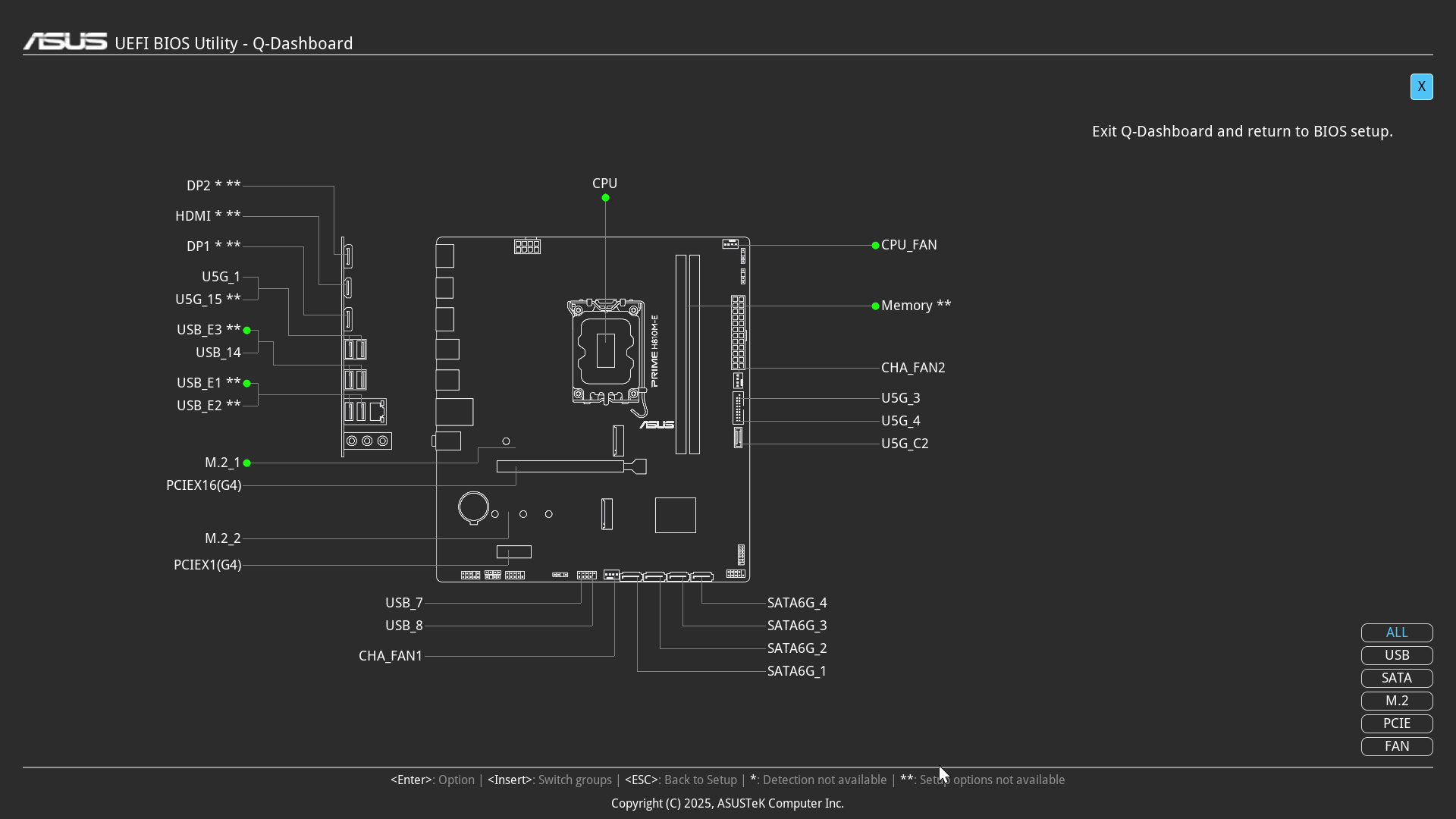Click the green dot beside Memory
Viewport: 1456px width, 819px height.
875,306
